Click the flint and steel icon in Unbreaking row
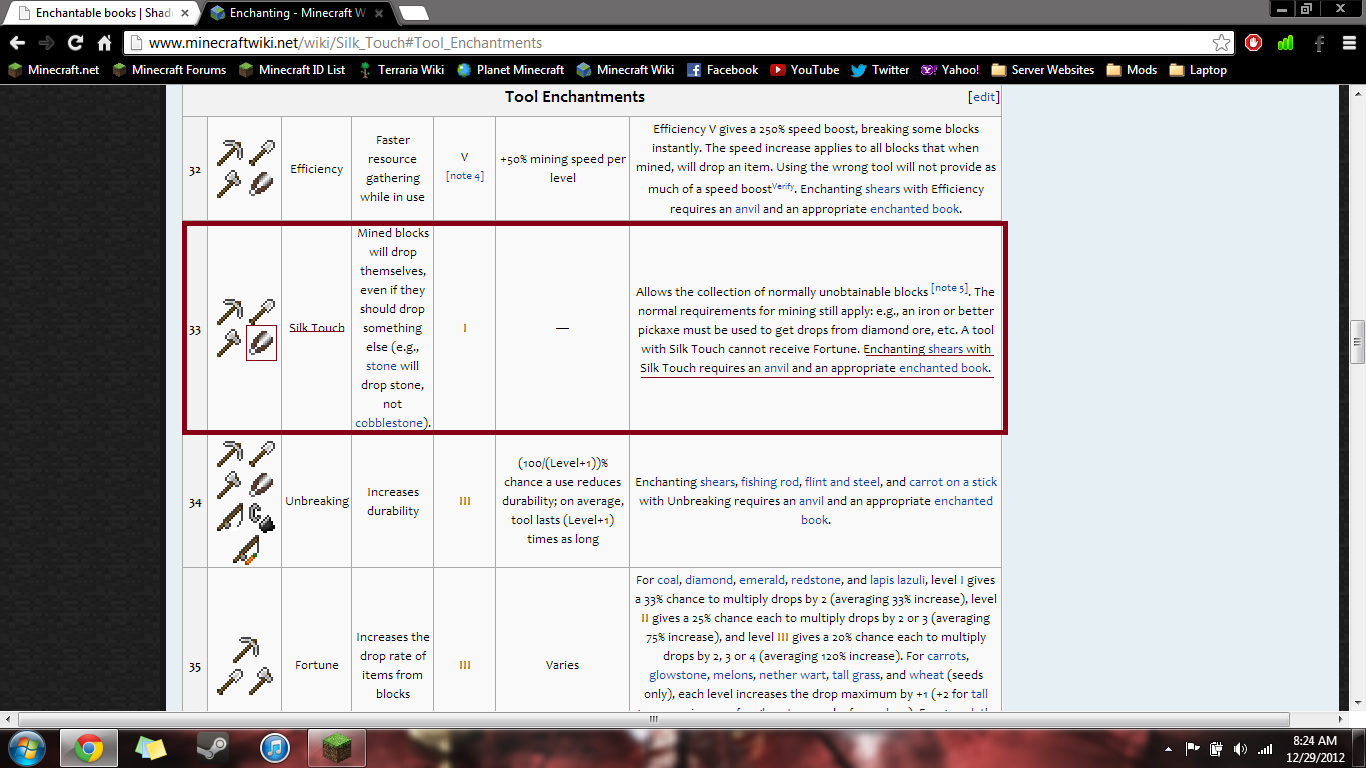1366x768 pixels. (x=261, y=517)
